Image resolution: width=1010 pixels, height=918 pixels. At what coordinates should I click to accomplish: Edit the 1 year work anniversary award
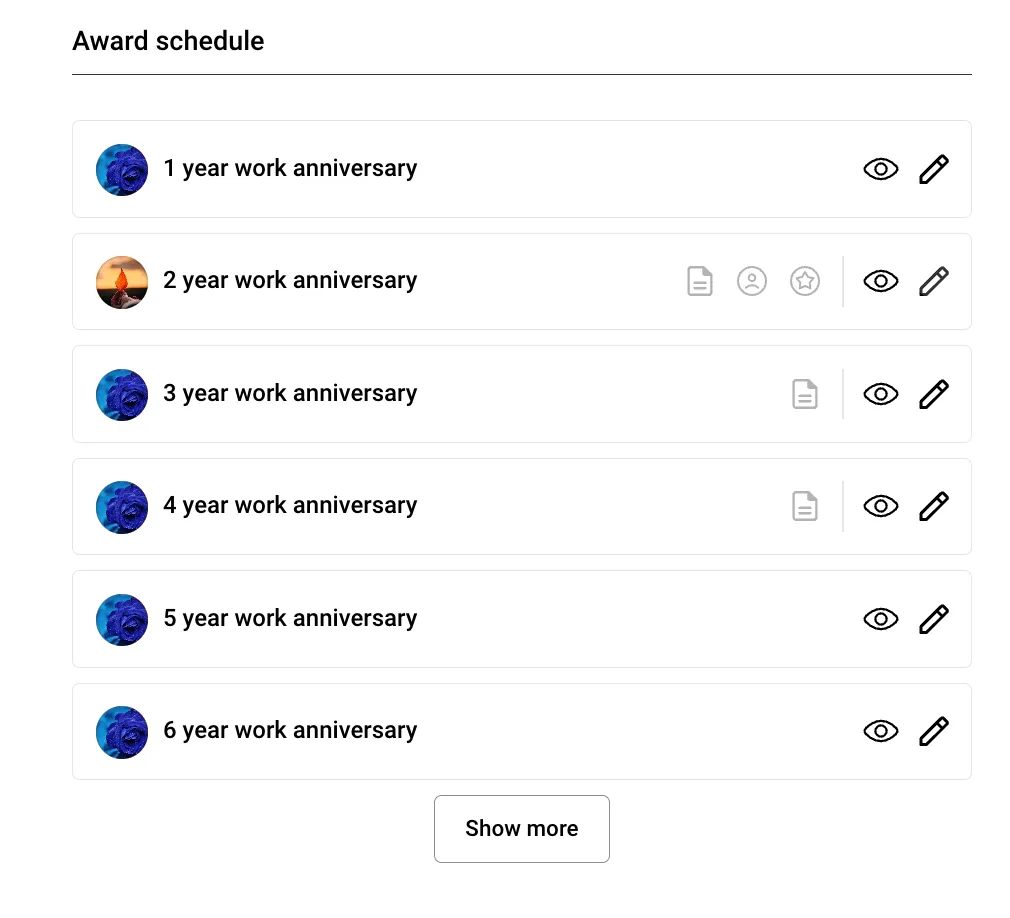click(933, 169)
